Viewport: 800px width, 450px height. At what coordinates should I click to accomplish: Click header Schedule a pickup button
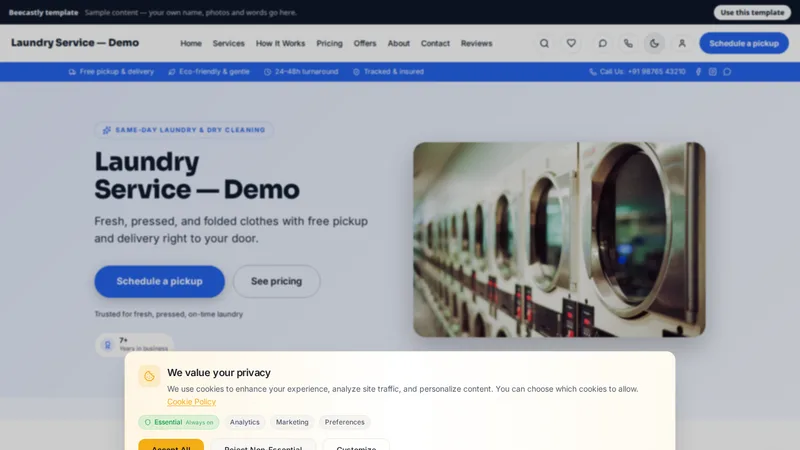[744, 43]
